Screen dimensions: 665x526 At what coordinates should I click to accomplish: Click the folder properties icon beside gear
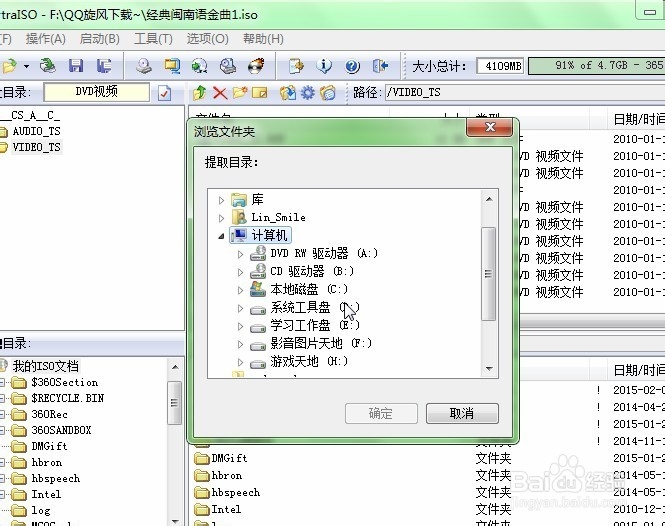tap(328, 92)
